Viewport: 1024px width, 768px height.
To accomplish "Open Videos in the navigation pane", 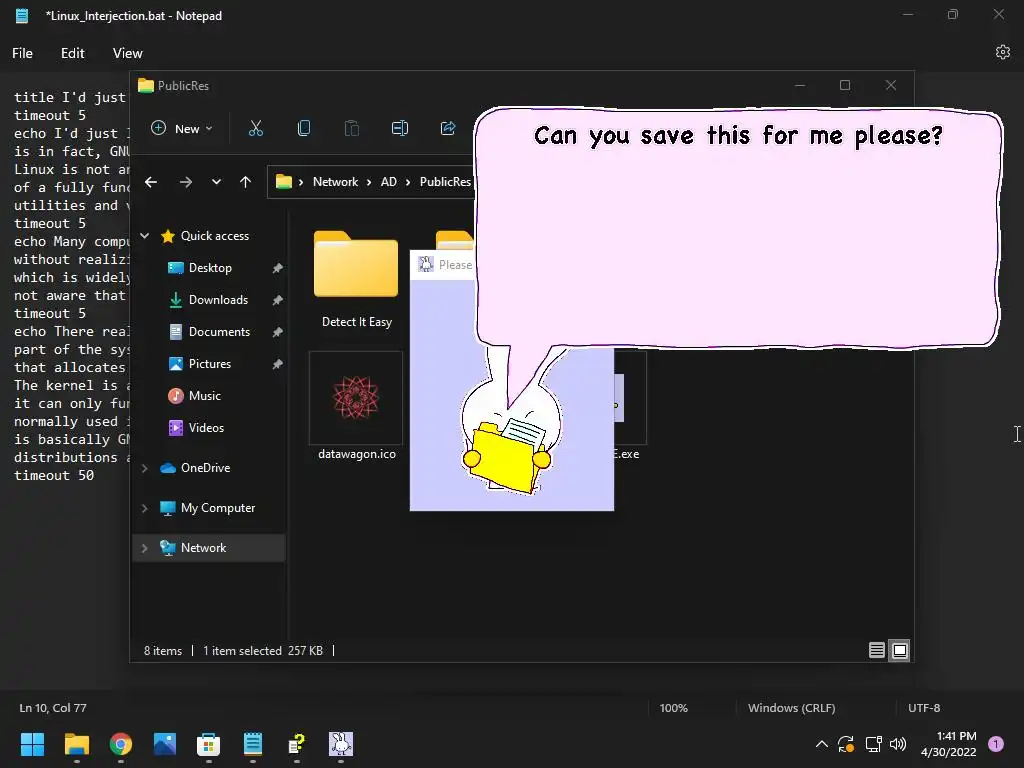I will [206, 428].
